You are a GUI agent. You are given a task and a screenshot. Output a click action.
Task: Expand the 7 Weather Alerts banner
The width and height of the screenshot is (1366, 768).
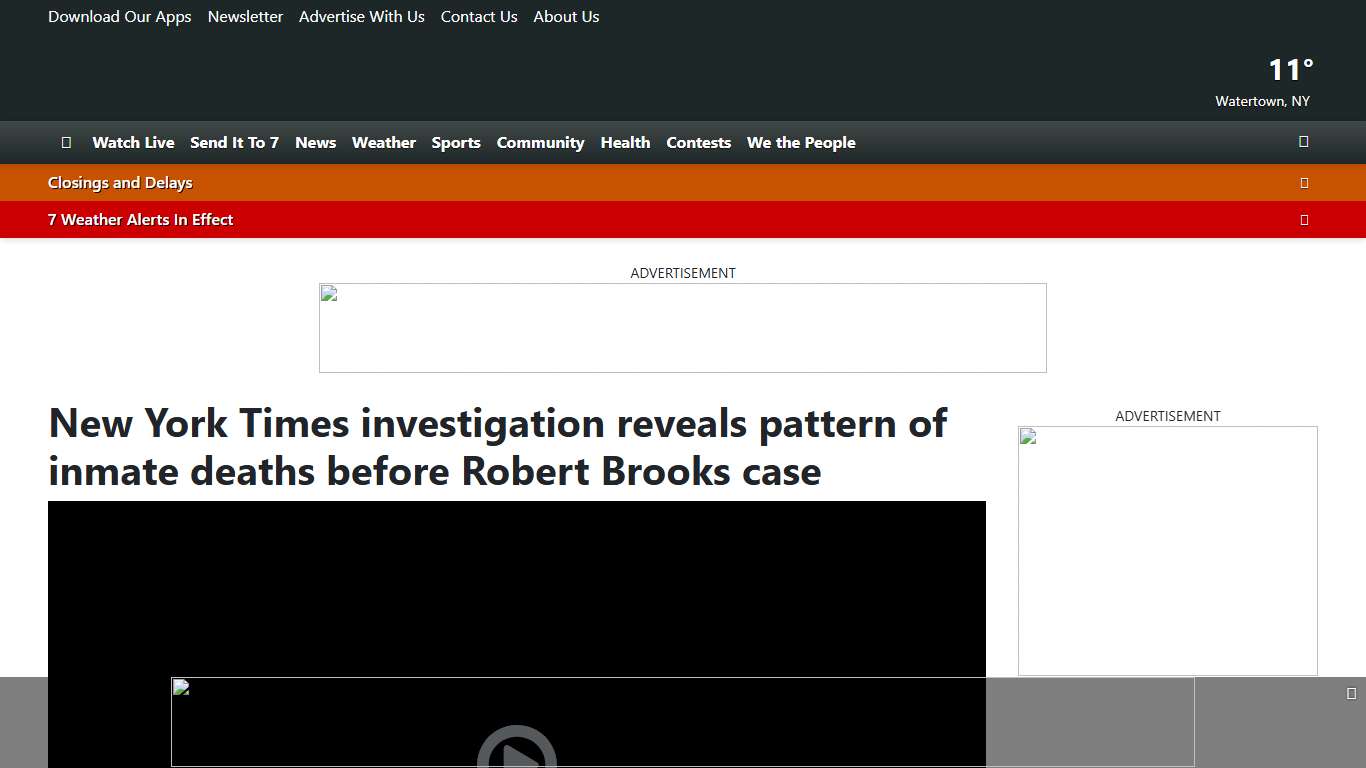coord(140,219)
